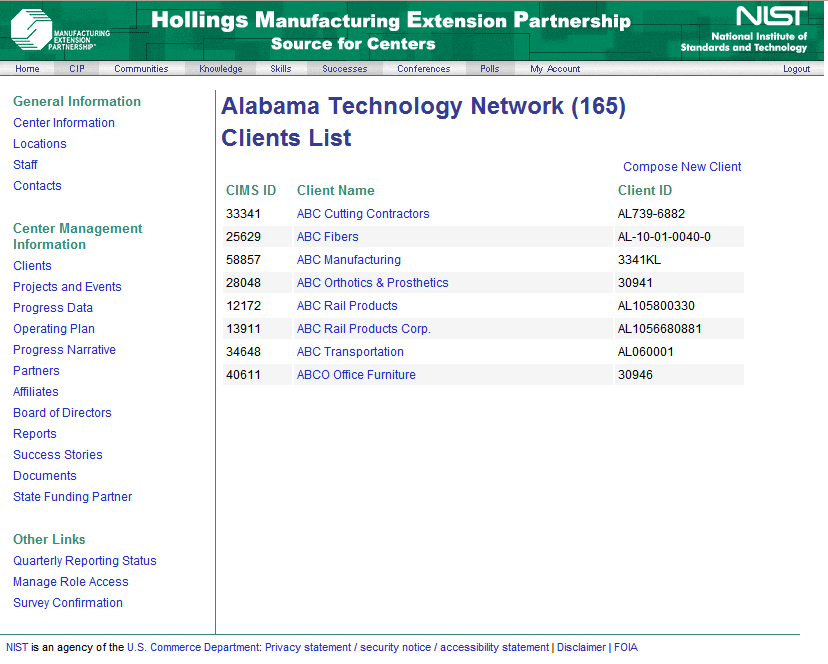Open Contacts sidebar link
Screen dimensions: 828x664
tap(37, 185)
